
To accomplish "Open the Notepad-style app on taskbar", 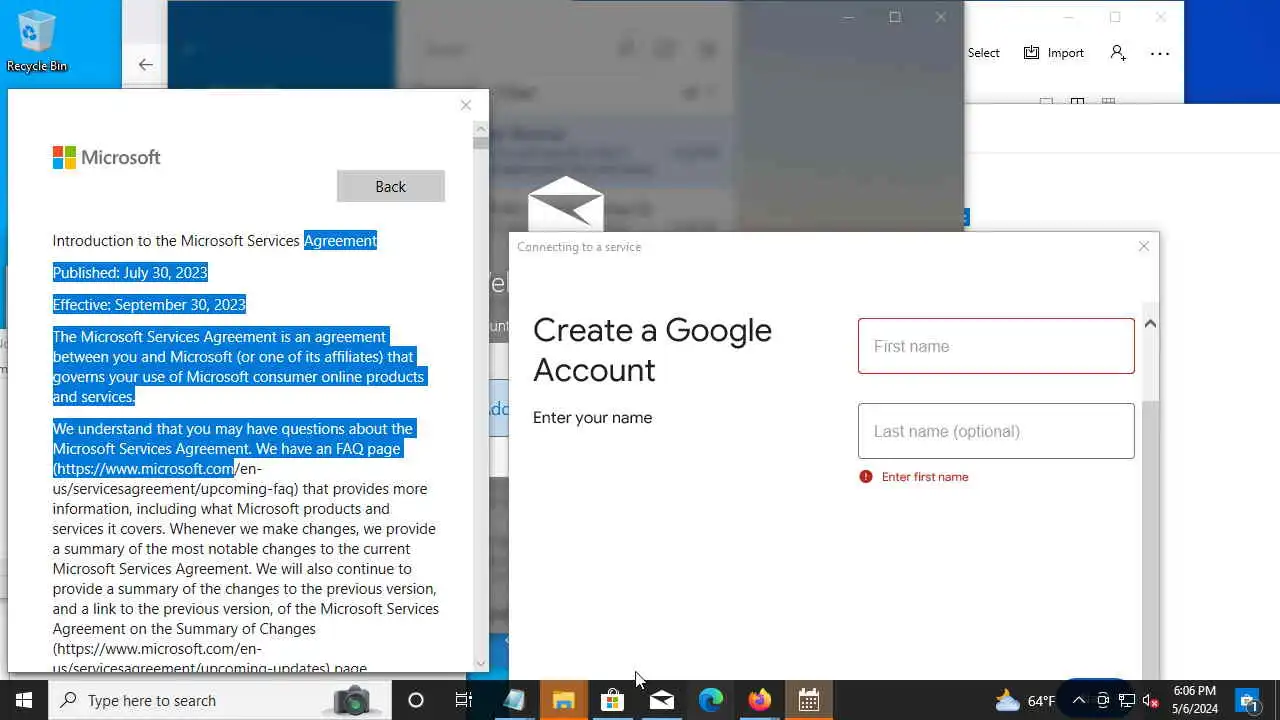I will click(x=514, y=700).
